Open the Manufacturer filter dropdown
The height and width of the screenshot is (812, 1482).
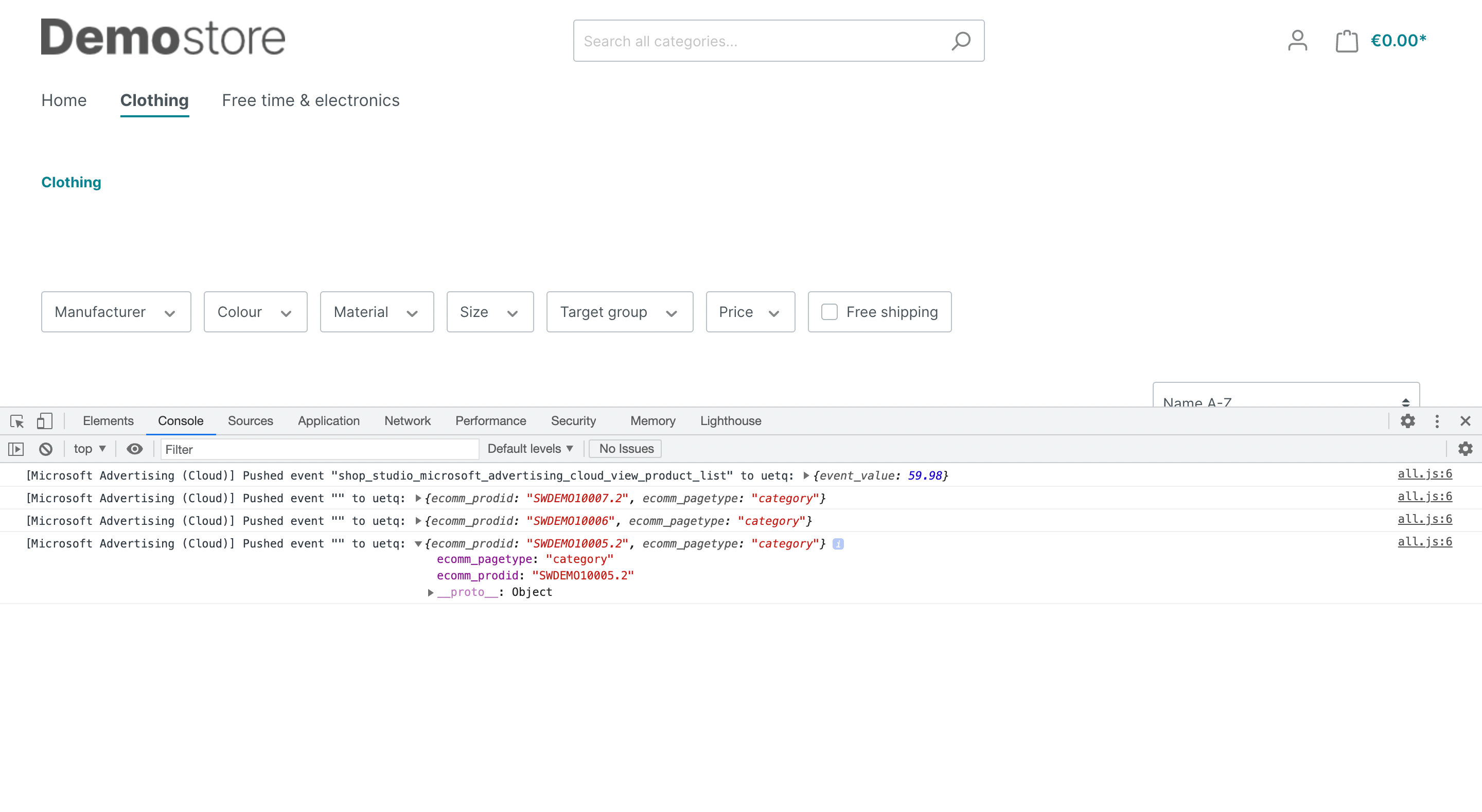pos(116,311)
